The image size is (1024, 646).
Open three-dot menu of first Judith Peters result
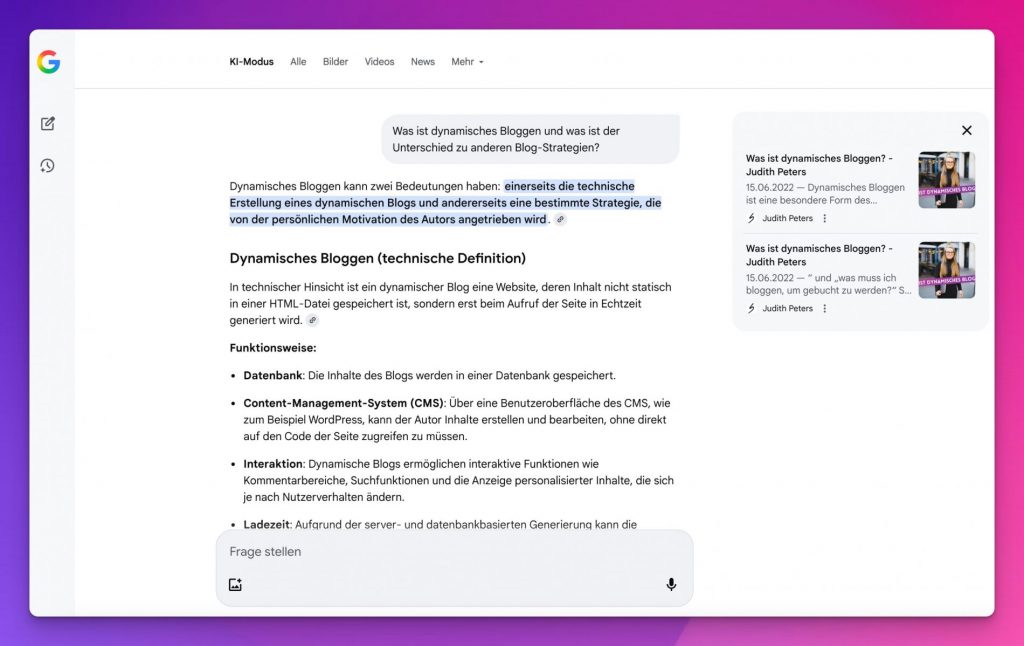[x=825, y=218]
